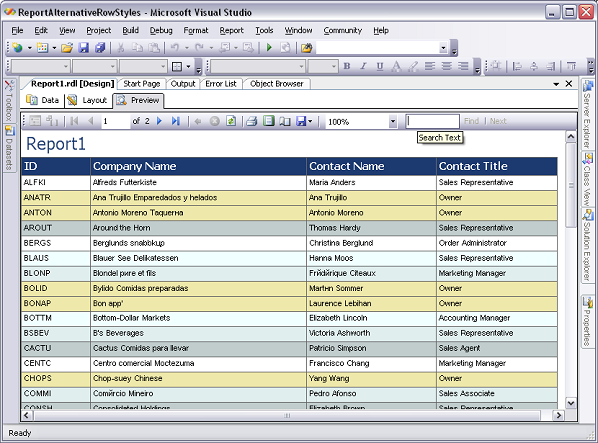Open the active files dropdown arrow

556,84
